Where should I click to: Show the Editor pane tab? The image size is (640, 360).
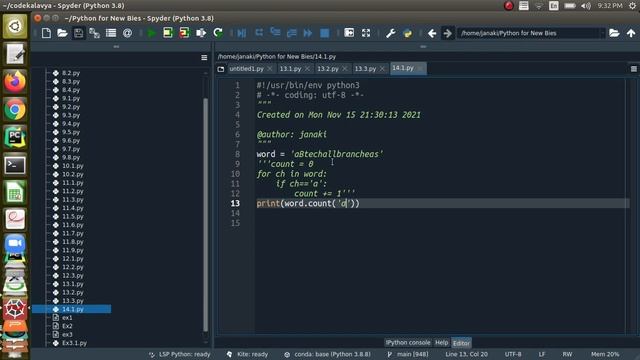click(x=461, y=343)
